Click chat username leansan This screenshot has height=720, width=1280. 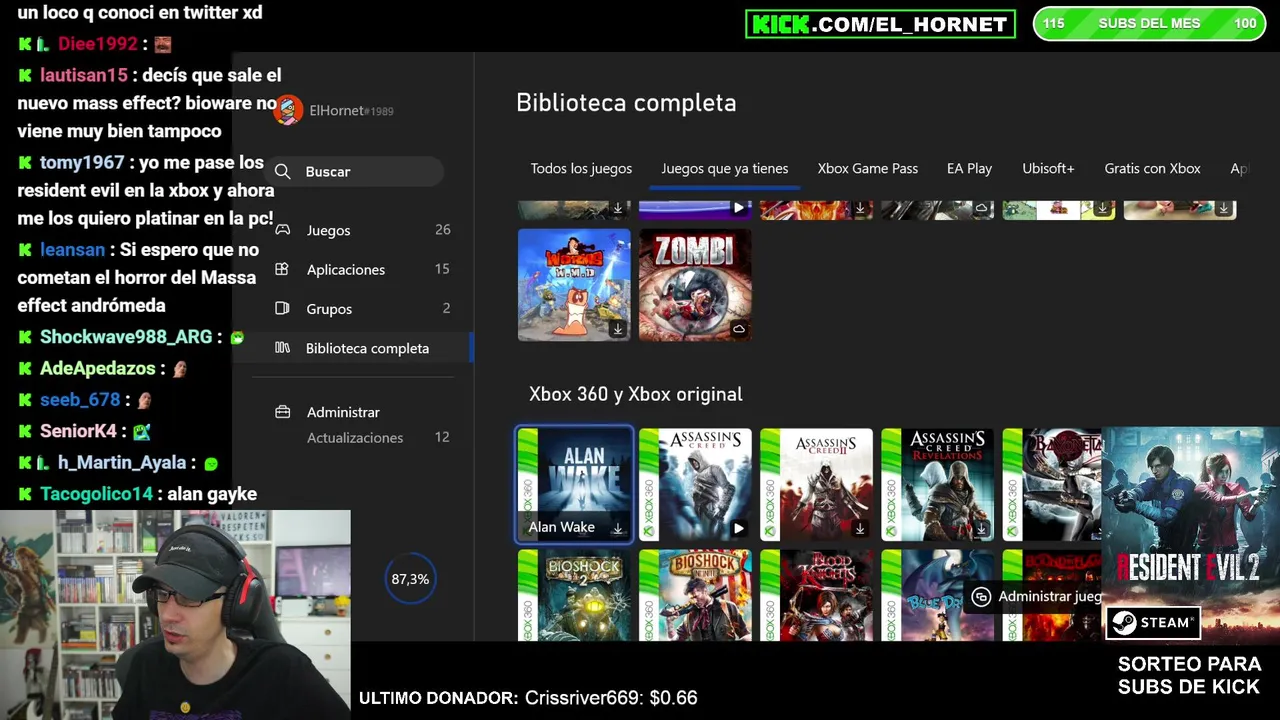[72, 250]
